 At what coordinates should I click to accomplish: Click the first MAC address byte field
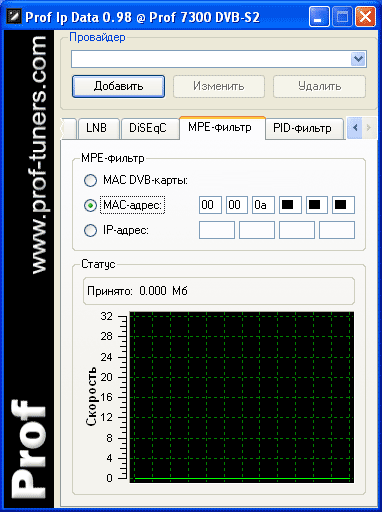tap(210, 205)
